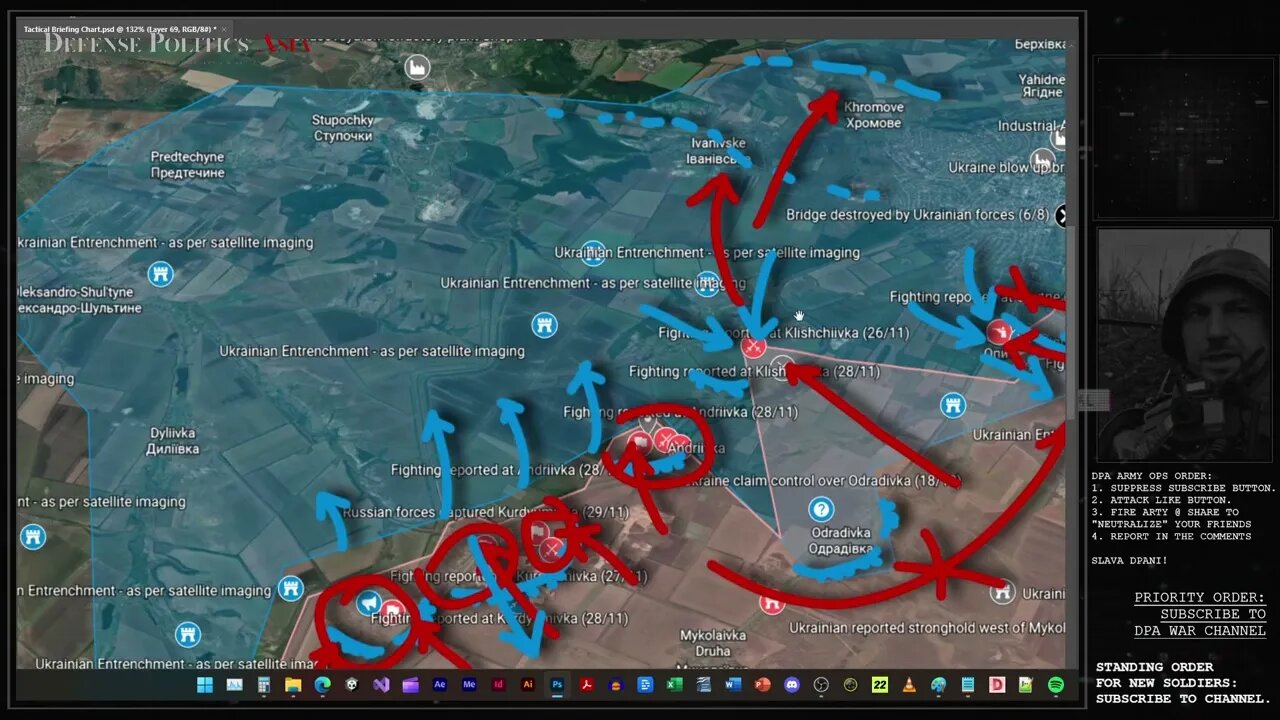1280x720 pixels.
Task: Click 'Ukrainian reported stronghold west of Mykol' label
Action: tap(927, 628)
